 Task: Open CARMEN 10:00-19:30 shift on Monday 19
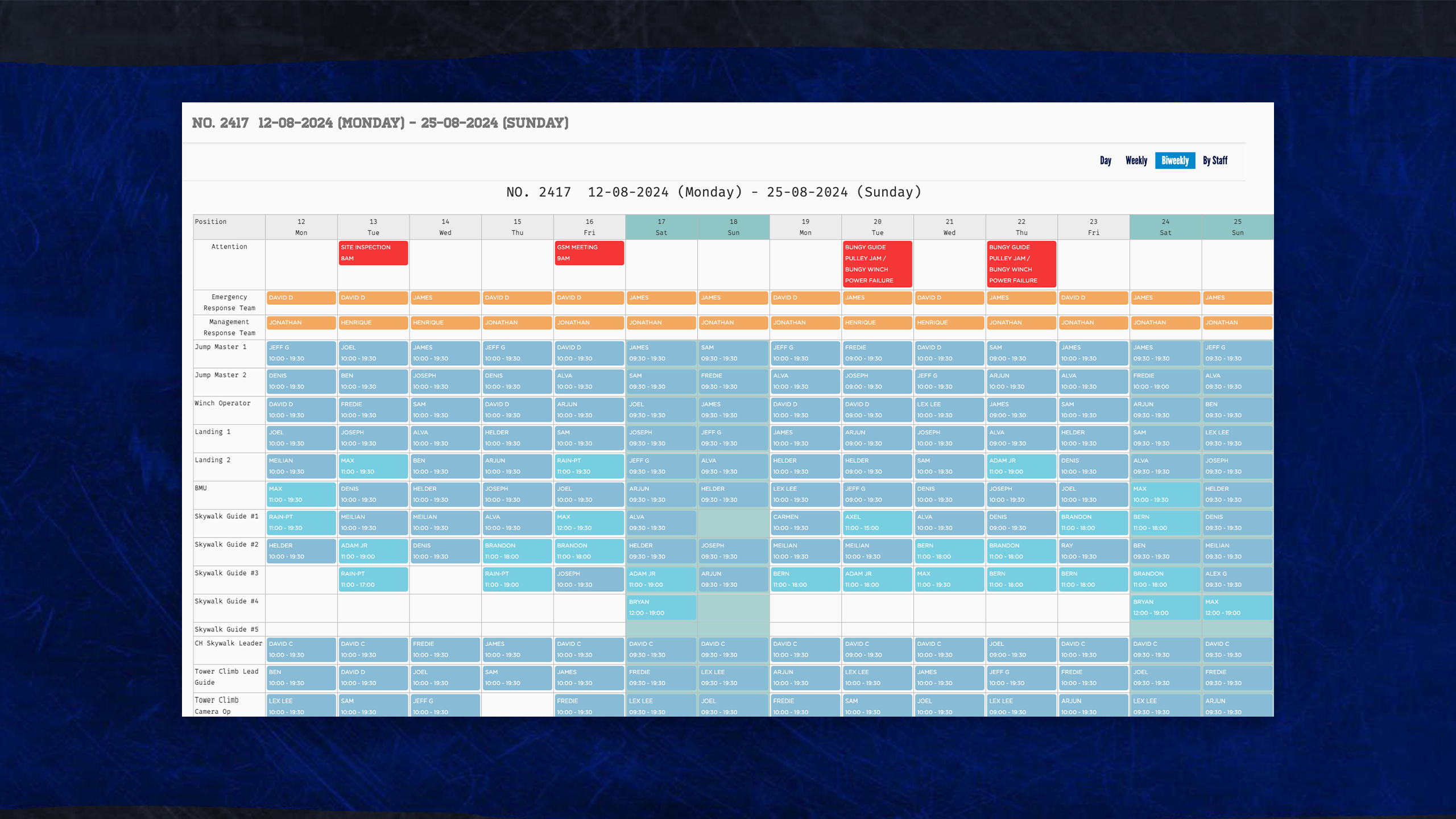point(805,522)
